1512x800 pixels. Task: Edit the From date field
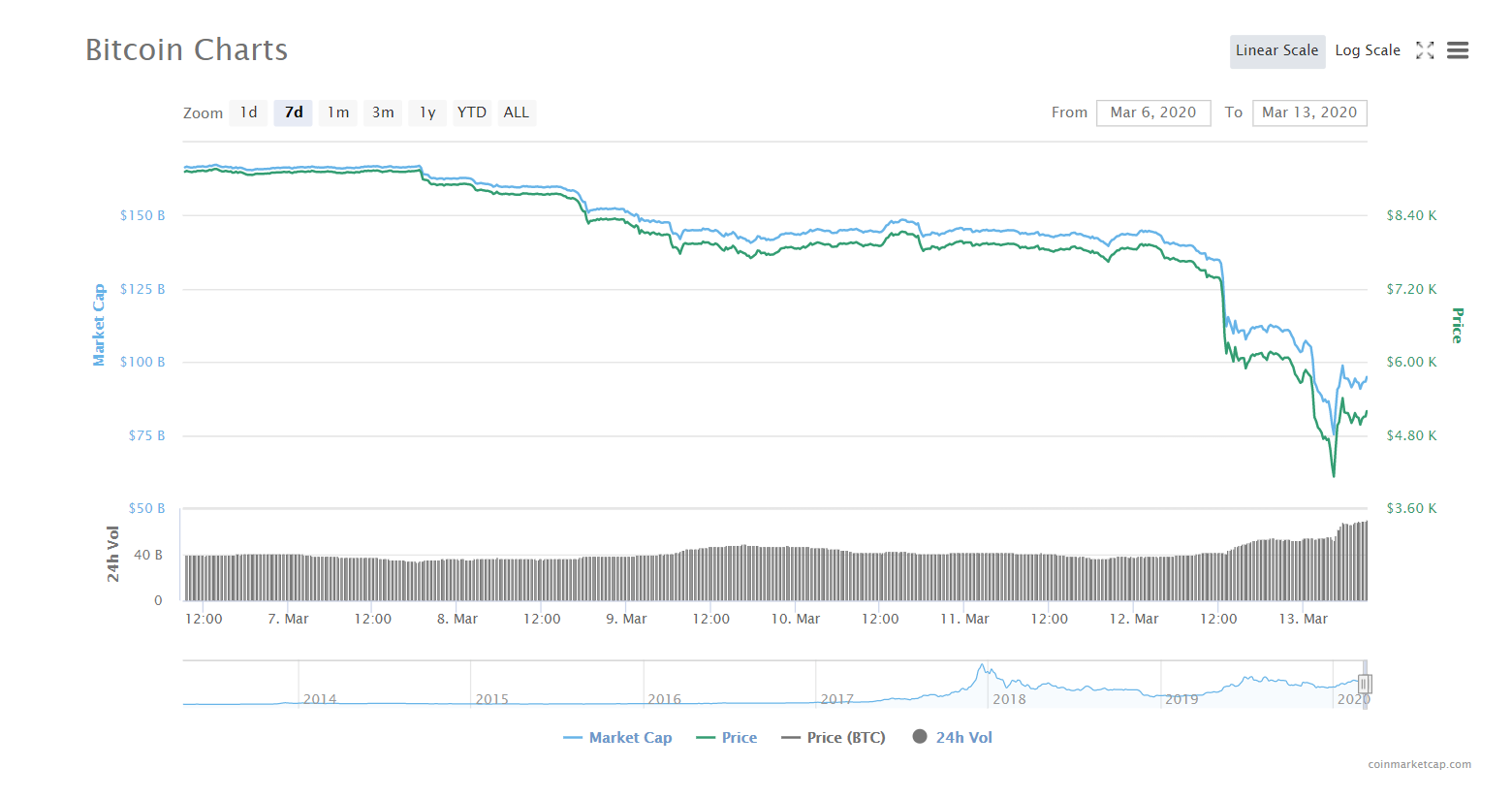click(1153, 112)
